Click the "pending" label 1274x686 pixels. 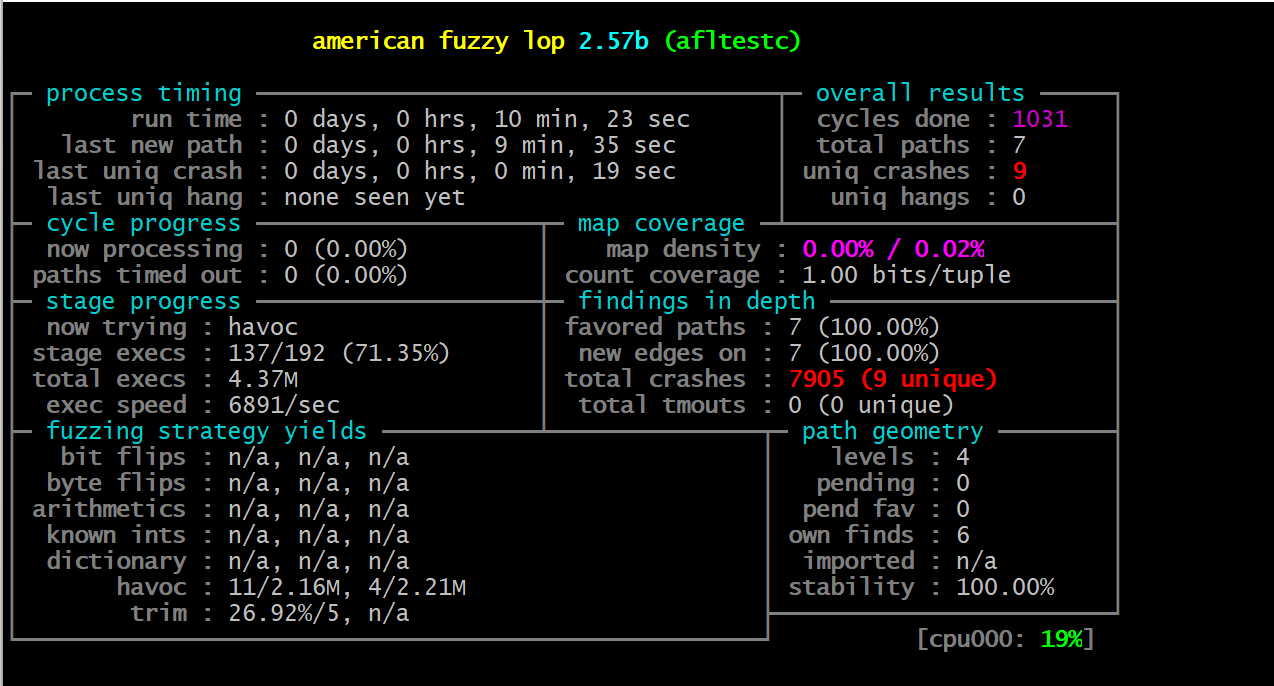click(x=866, y=484)
